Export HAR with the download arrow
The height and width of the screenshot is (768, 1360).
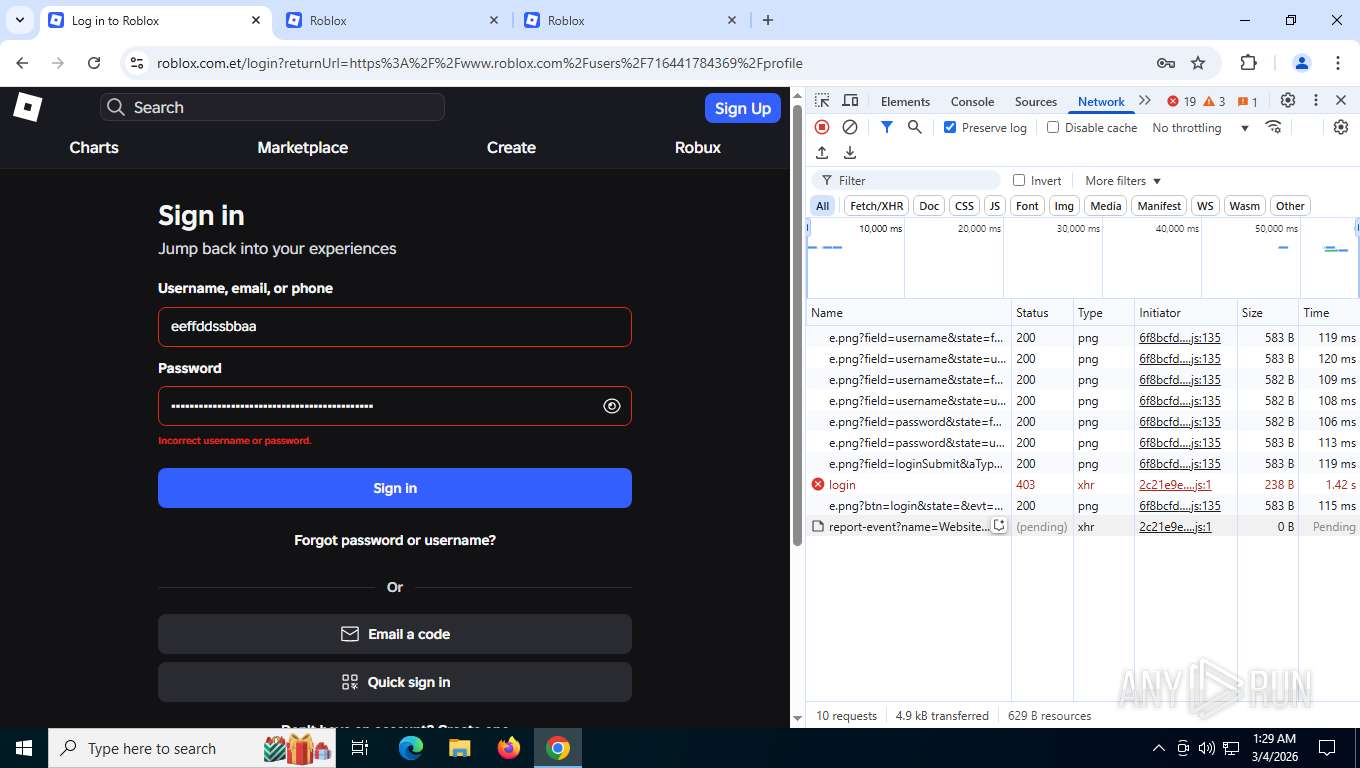click(x=850, y=153)
